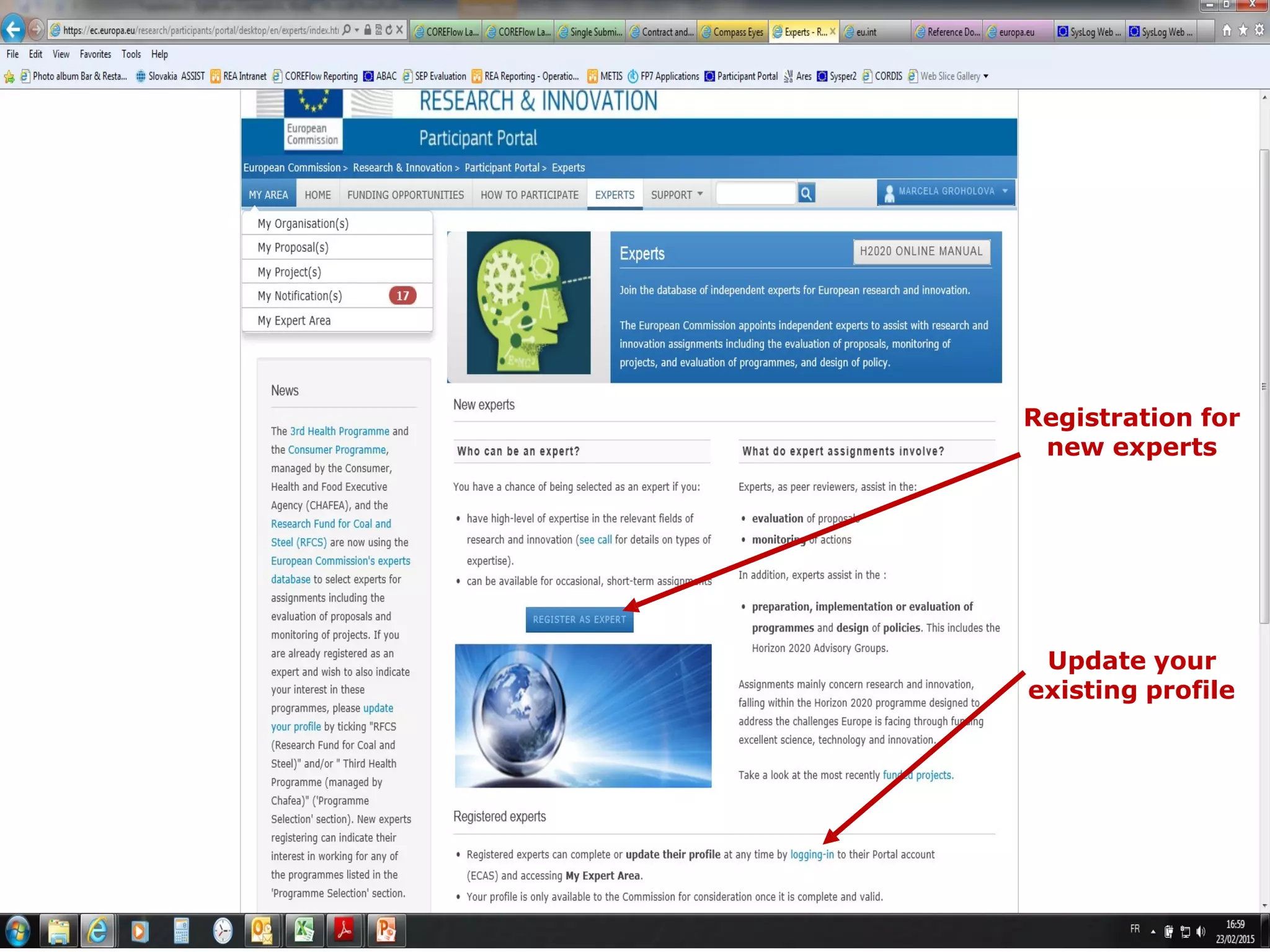The image size is (1270, 952).
Task: Open the H2020 ONLINE MANUAL button
Action: tap(921, 252)
